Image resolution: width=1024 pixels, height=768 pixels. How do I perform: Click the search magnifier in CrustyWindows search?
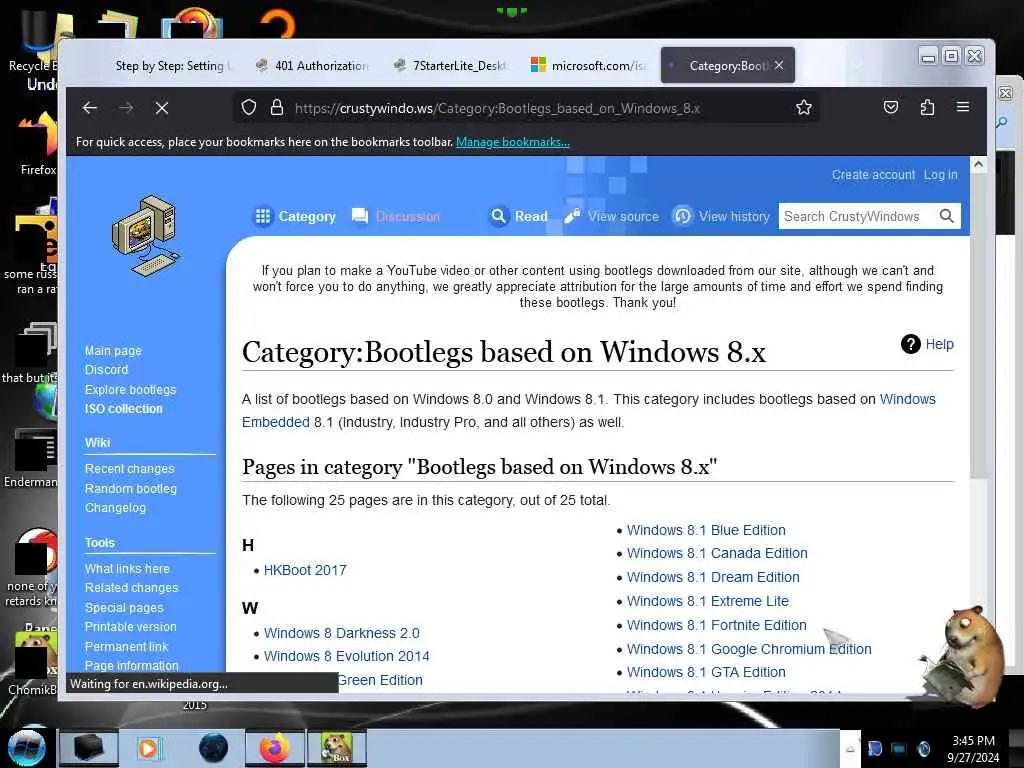click(x=946, y=216)
